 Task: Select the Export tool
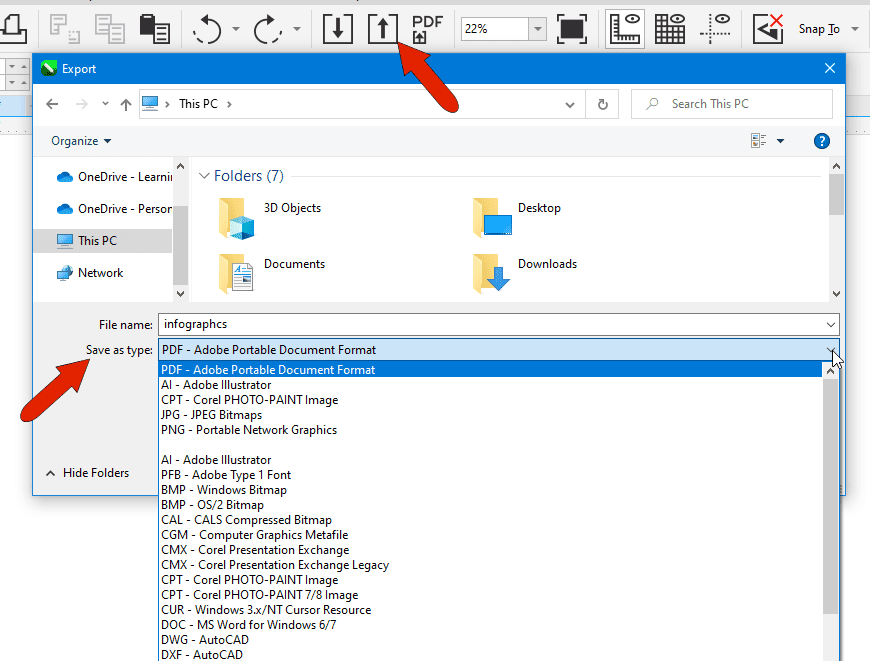(382, 28)
